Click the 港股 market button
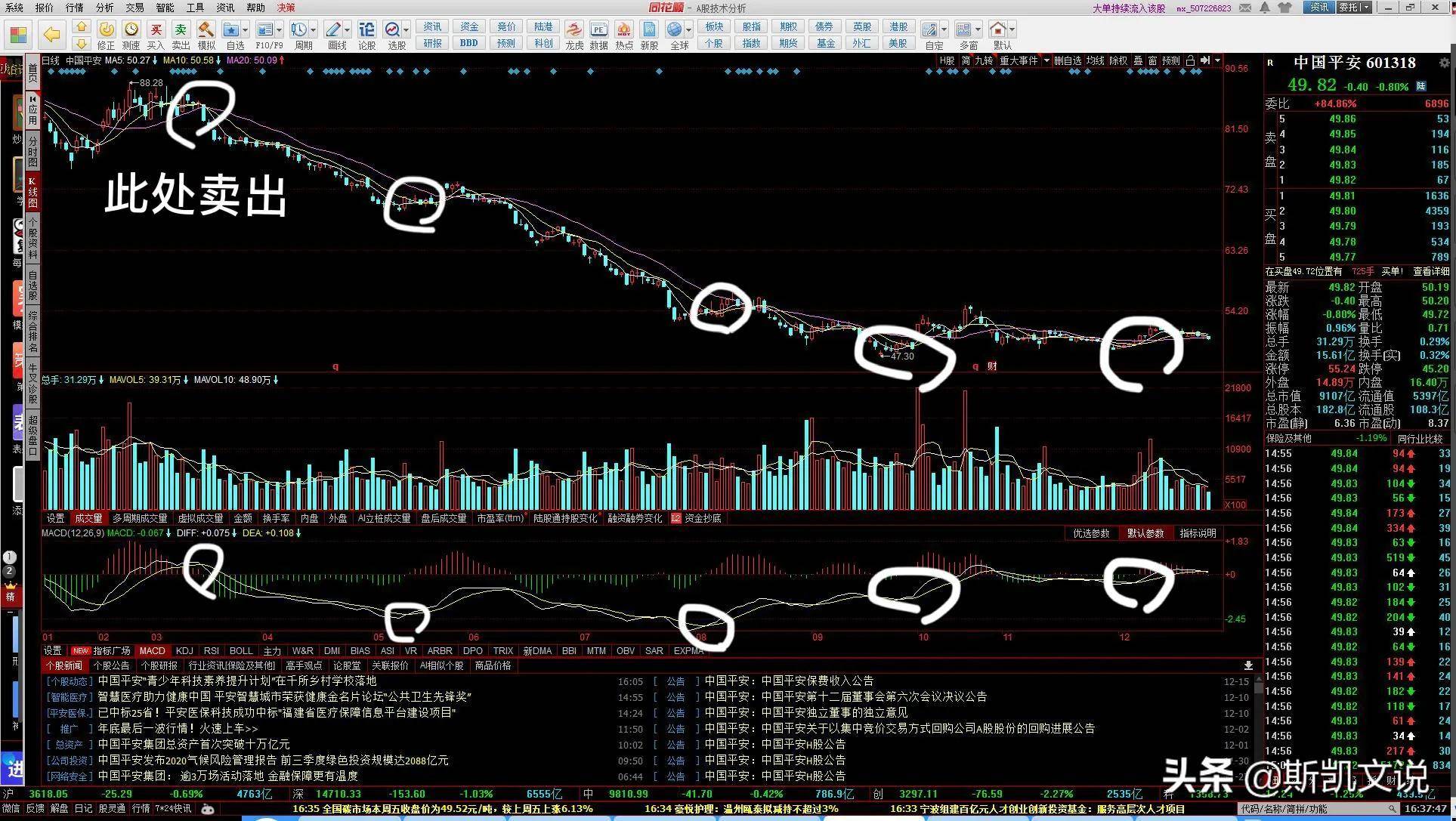The width and height of the screenshot is (1456, 821). tap(898, 26)
